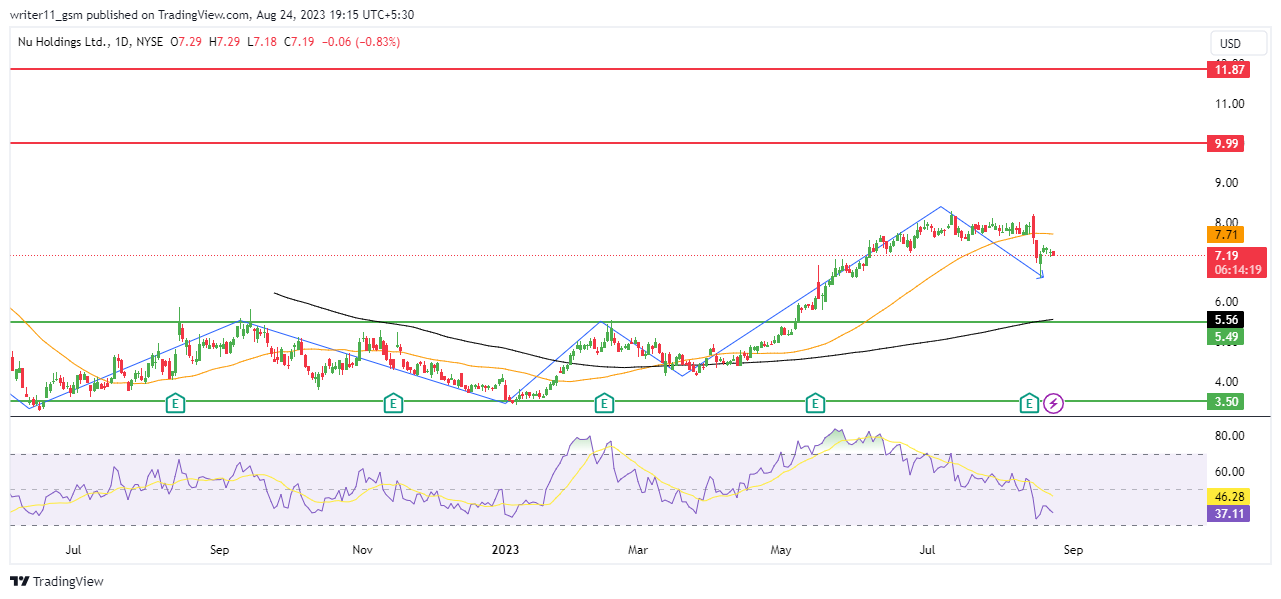Image resolution: width=1281 pixels, height=599 pixels.
Task: Click the earnings E marker near late August 2023
Action: (x=1029, y=403)
